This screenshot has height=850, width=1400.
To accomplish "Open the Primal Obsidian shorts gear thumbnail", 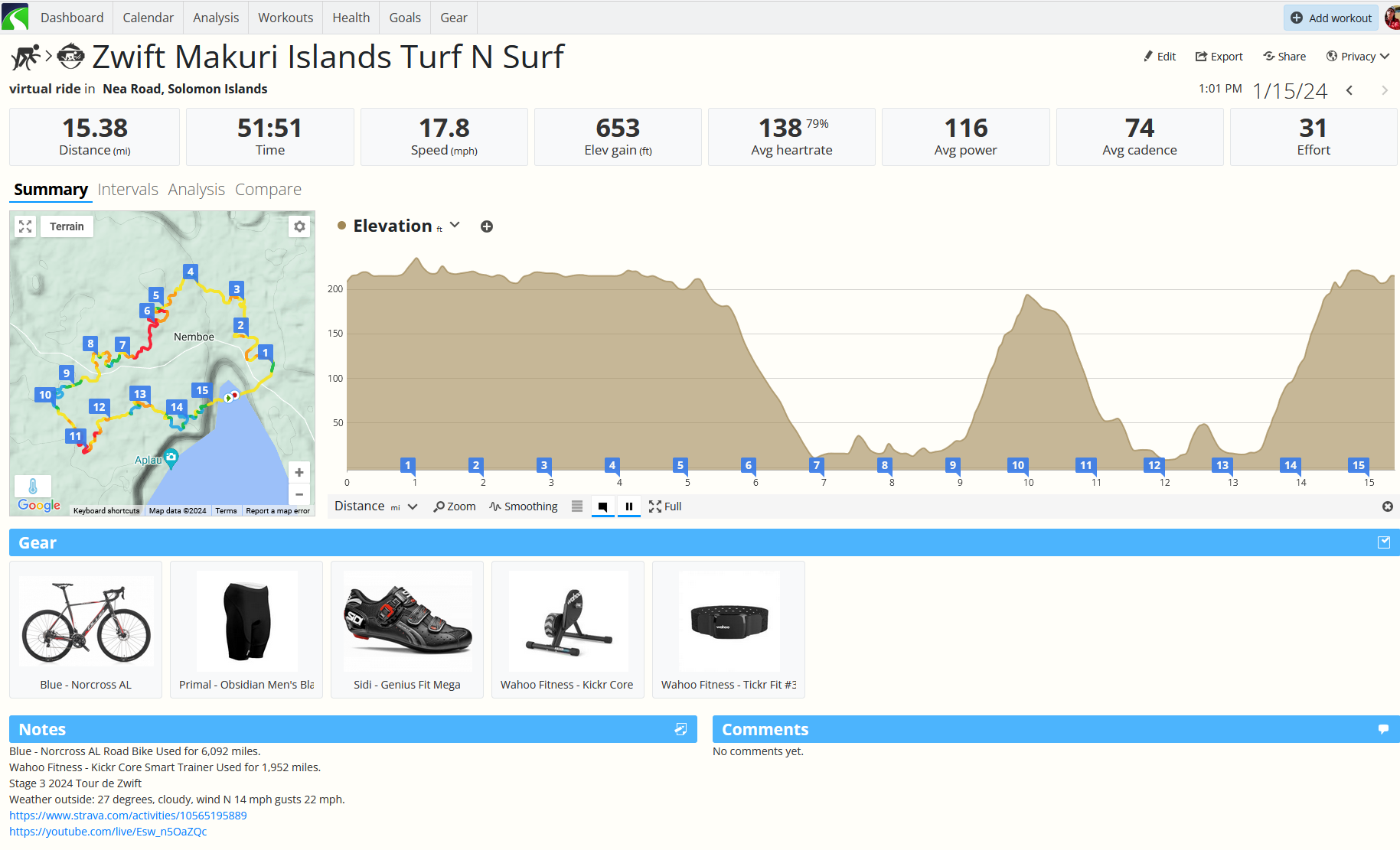I will [246, 630].
